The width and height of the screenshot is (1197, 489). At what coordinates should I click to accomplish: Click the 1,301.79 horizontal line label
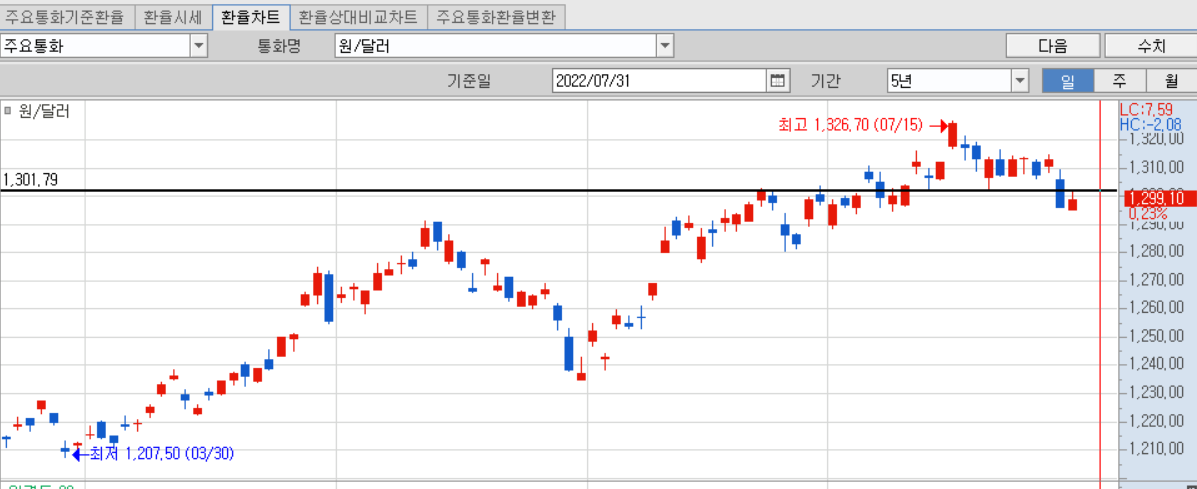pos(31,180)
